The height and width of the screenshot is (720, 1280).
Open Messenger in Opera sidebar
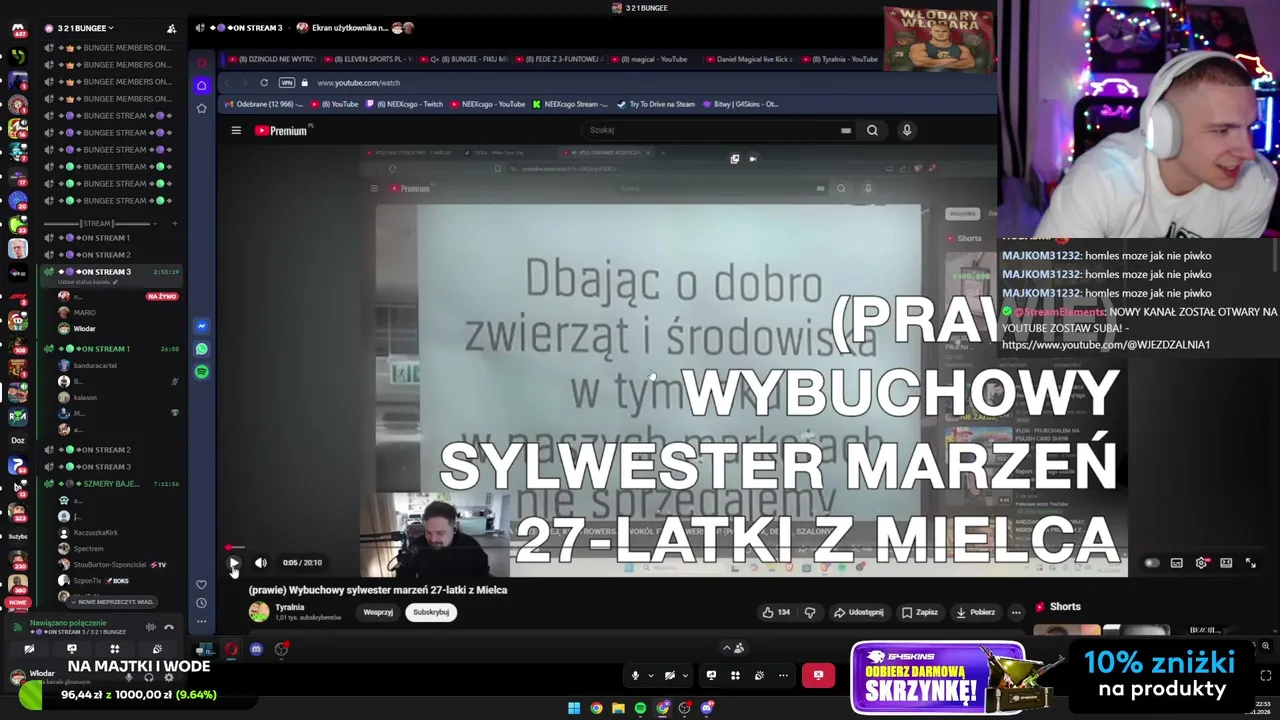point(201,326)
